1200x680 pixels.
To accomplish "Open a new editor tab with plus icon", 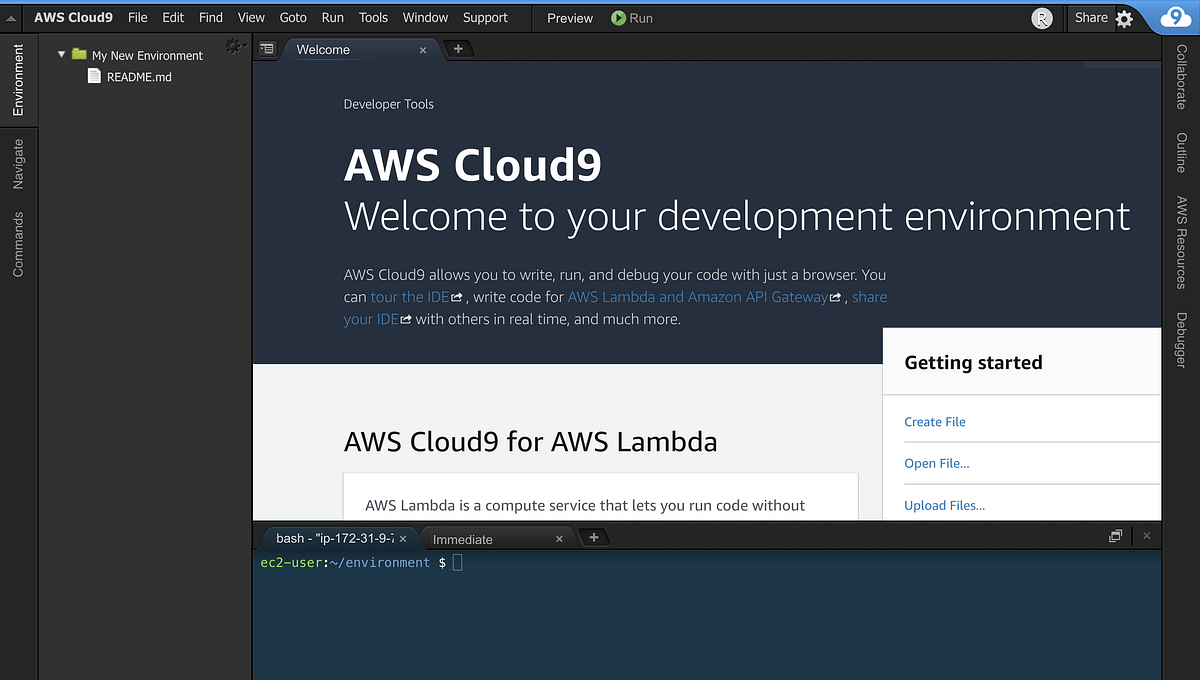I will coord(458,48).
